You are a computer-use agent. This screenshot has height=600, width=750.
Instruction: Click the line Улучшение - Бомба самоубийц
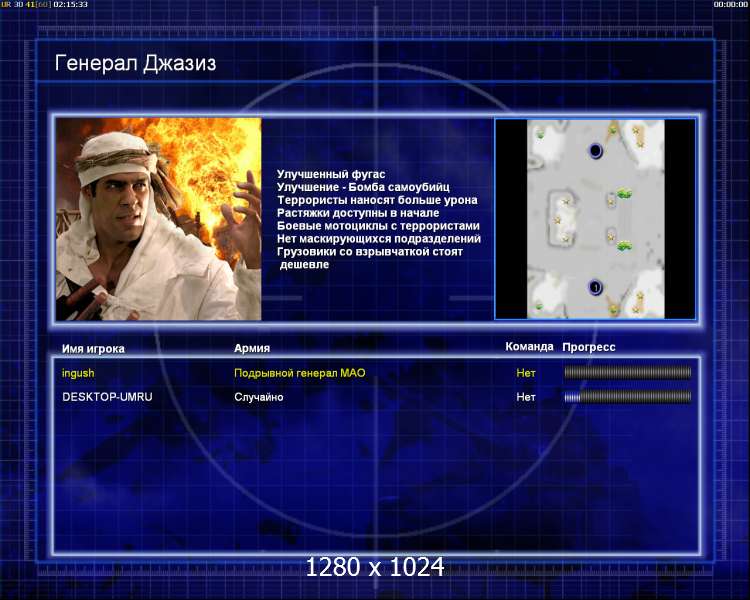pos(363,187)
